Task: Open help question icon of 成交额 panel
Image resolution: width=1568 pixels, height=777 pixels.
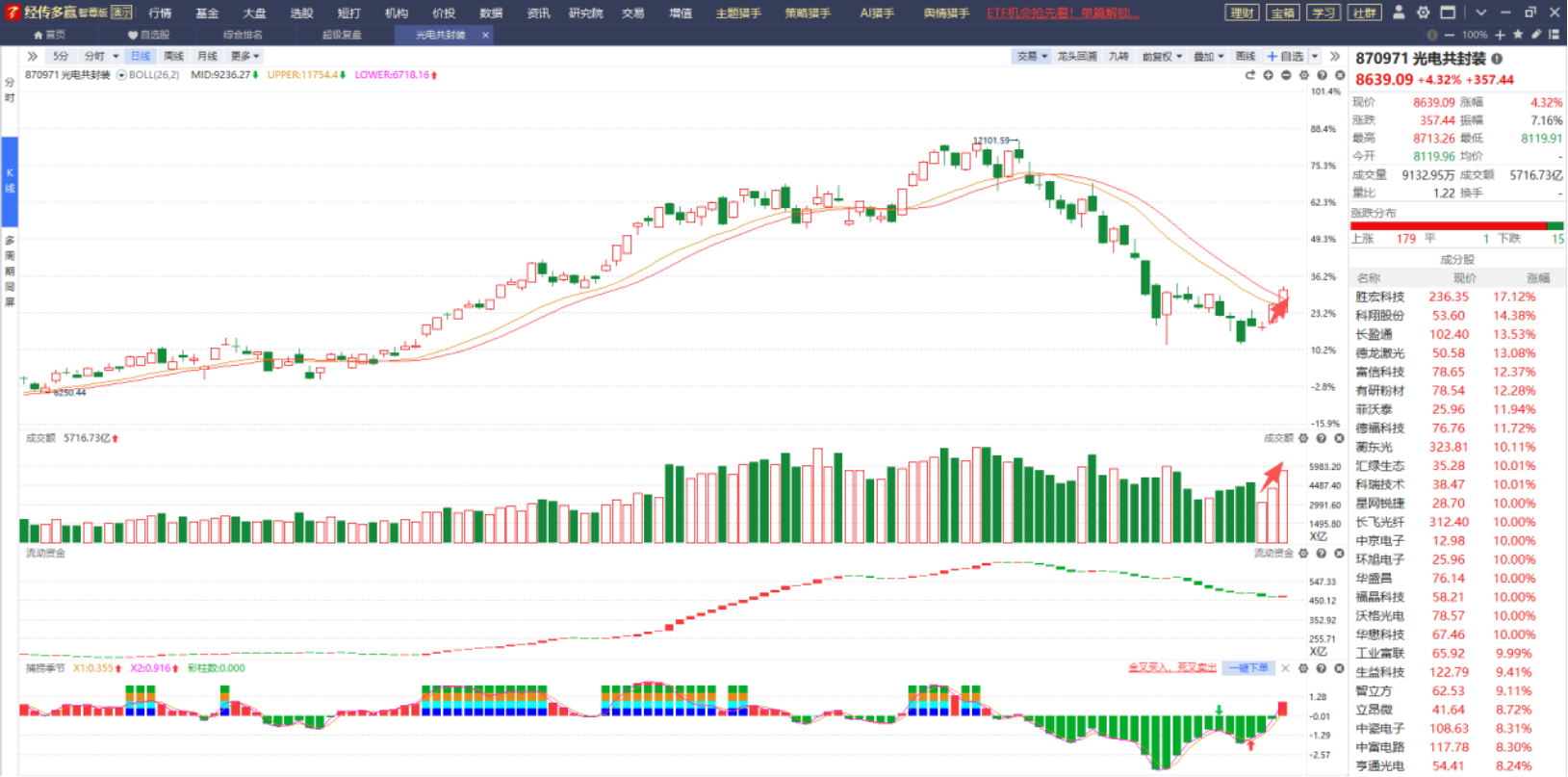Action: pos(1322,438)
